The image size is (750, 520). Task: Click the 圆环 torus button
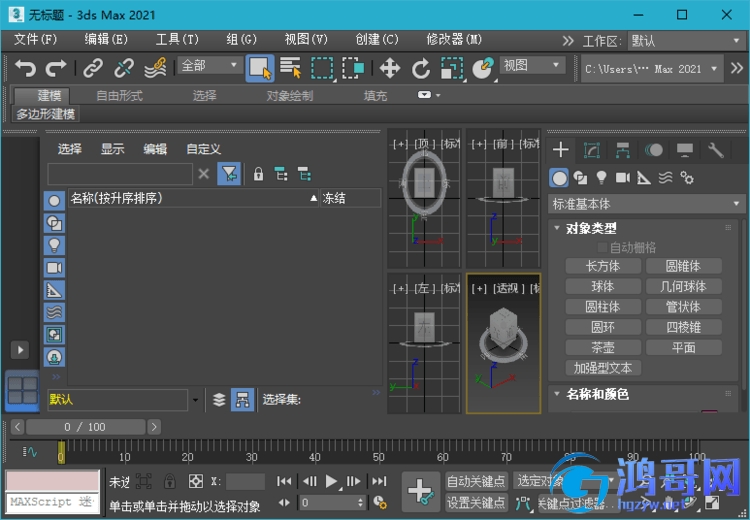coord(603,327)
